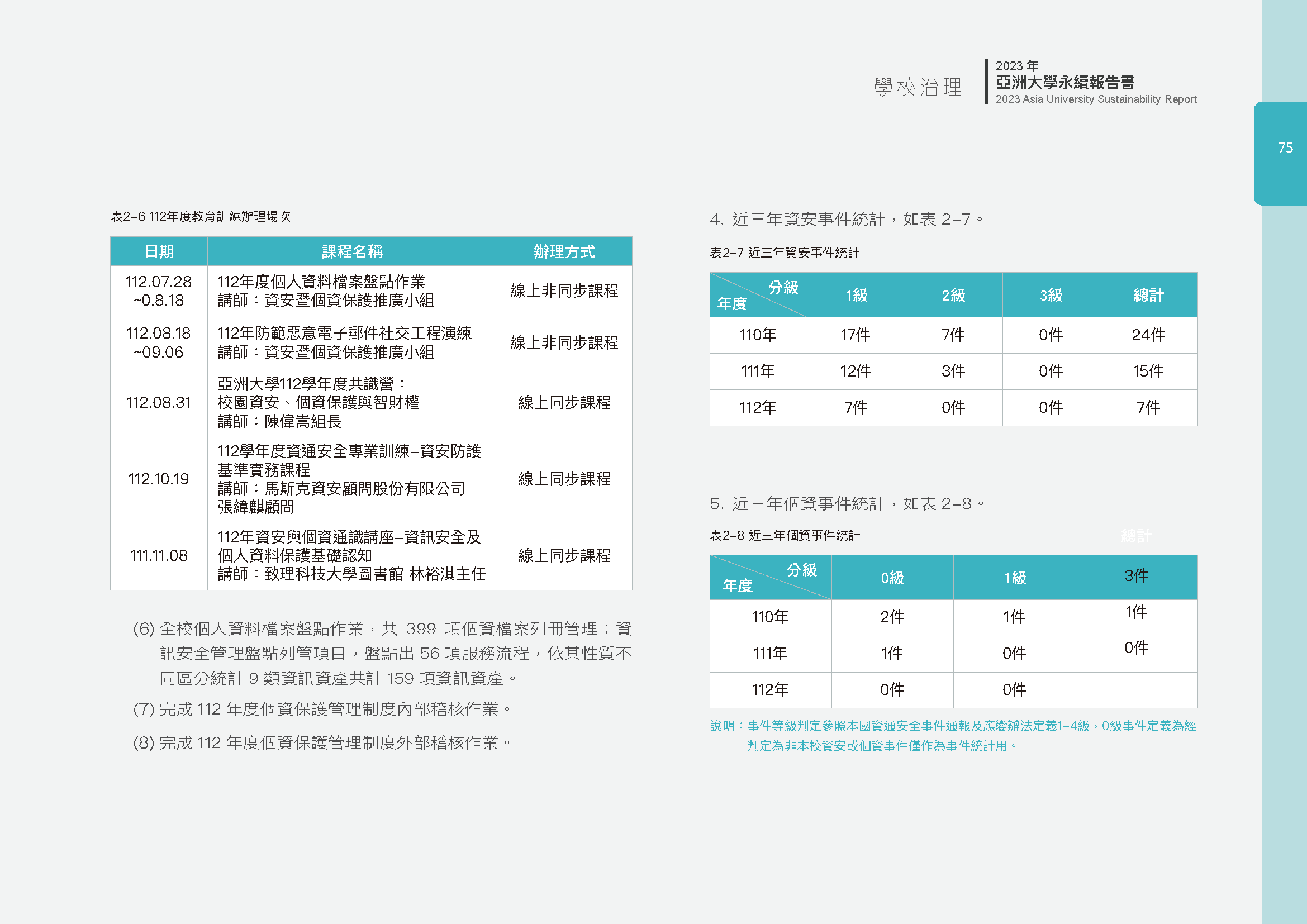Viewport: 1307px width, 924px height.
Task: Click 線上非同步課程 in the 112.07.28 row
Action: point(564,290)
